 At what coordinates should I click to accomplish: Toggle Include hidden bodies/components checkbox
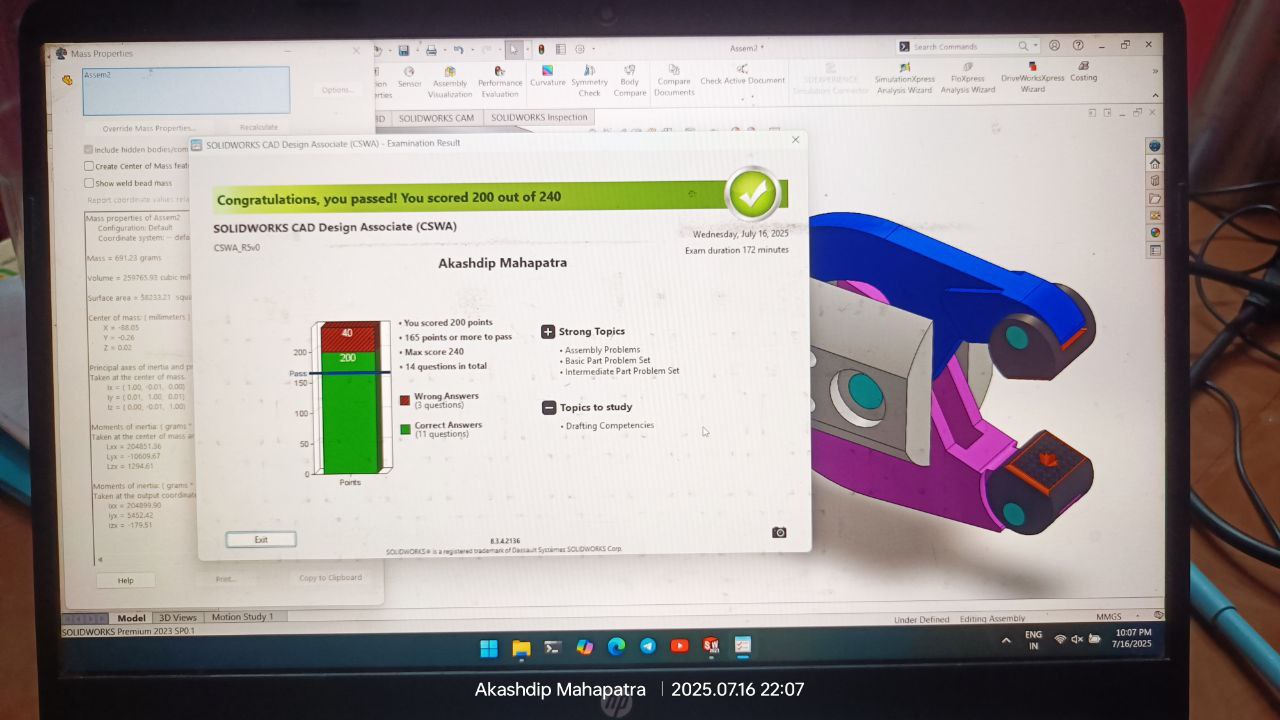click(x=89, y=150)
